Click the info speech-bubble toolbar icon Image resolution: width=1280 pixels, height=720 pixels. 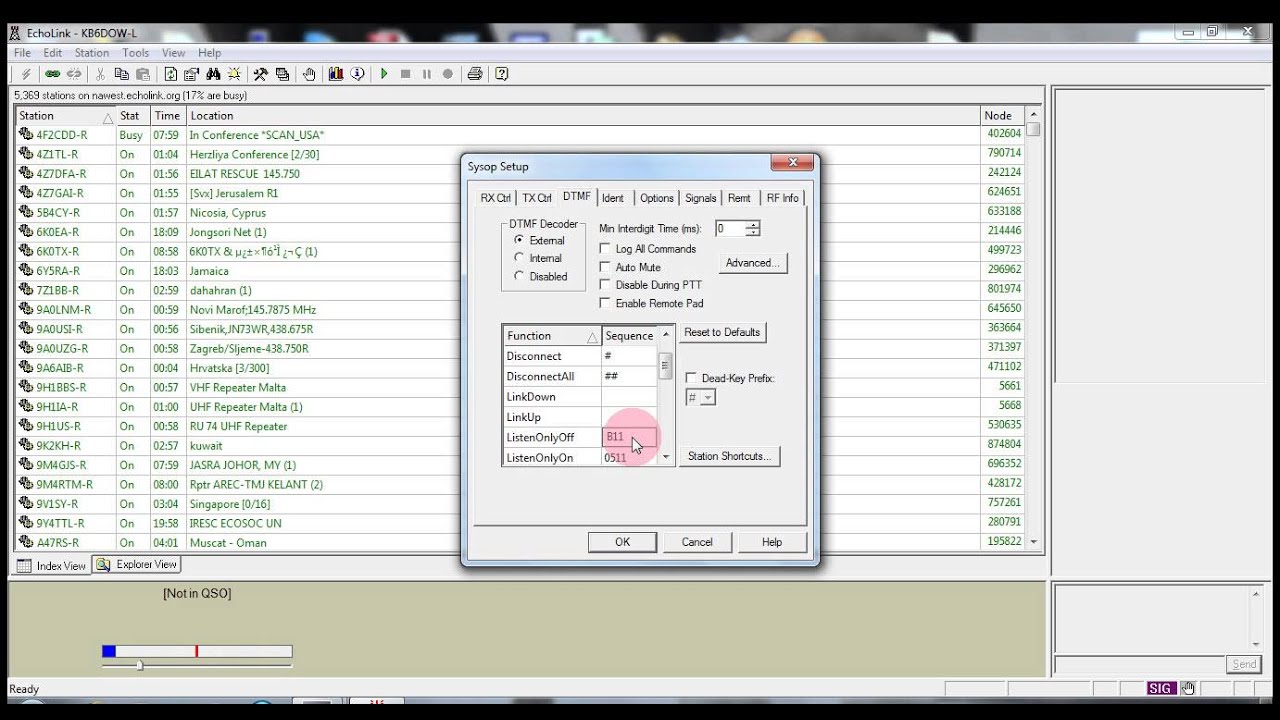pos(357,74)
